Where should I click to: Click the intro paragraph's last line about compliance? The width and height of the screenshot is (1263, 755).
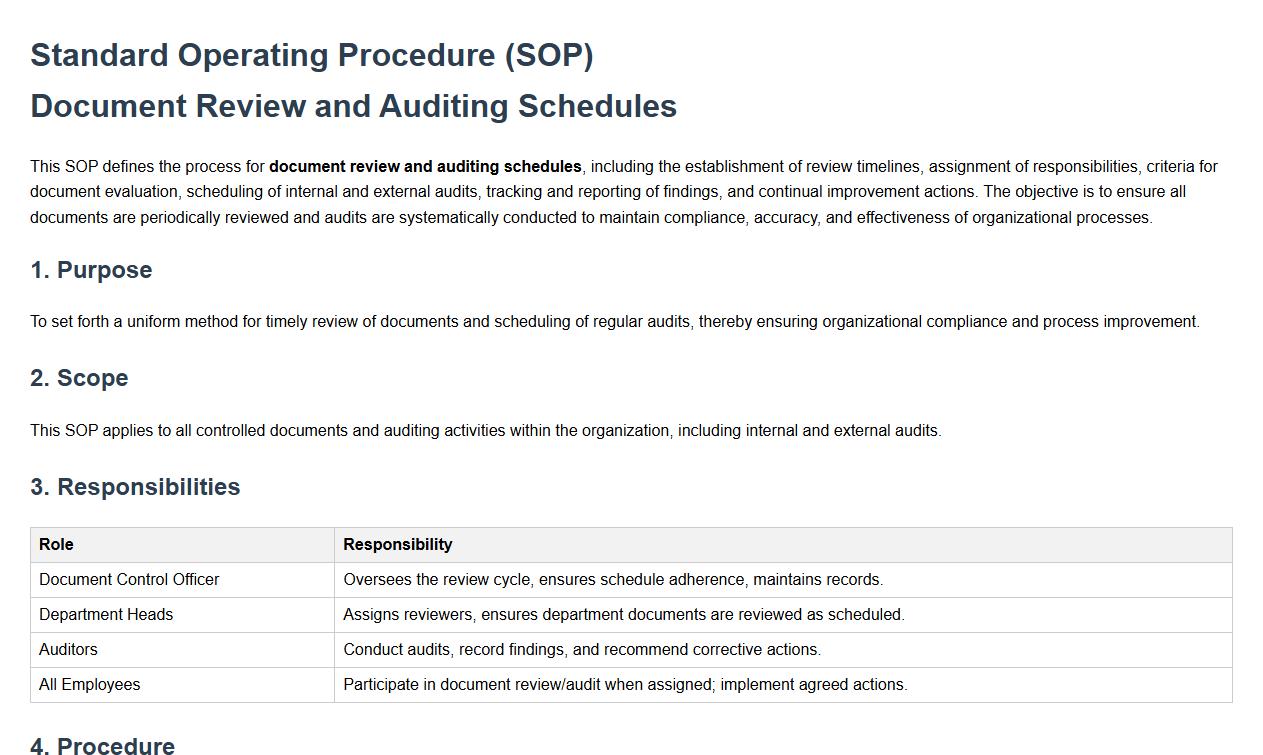590,218
